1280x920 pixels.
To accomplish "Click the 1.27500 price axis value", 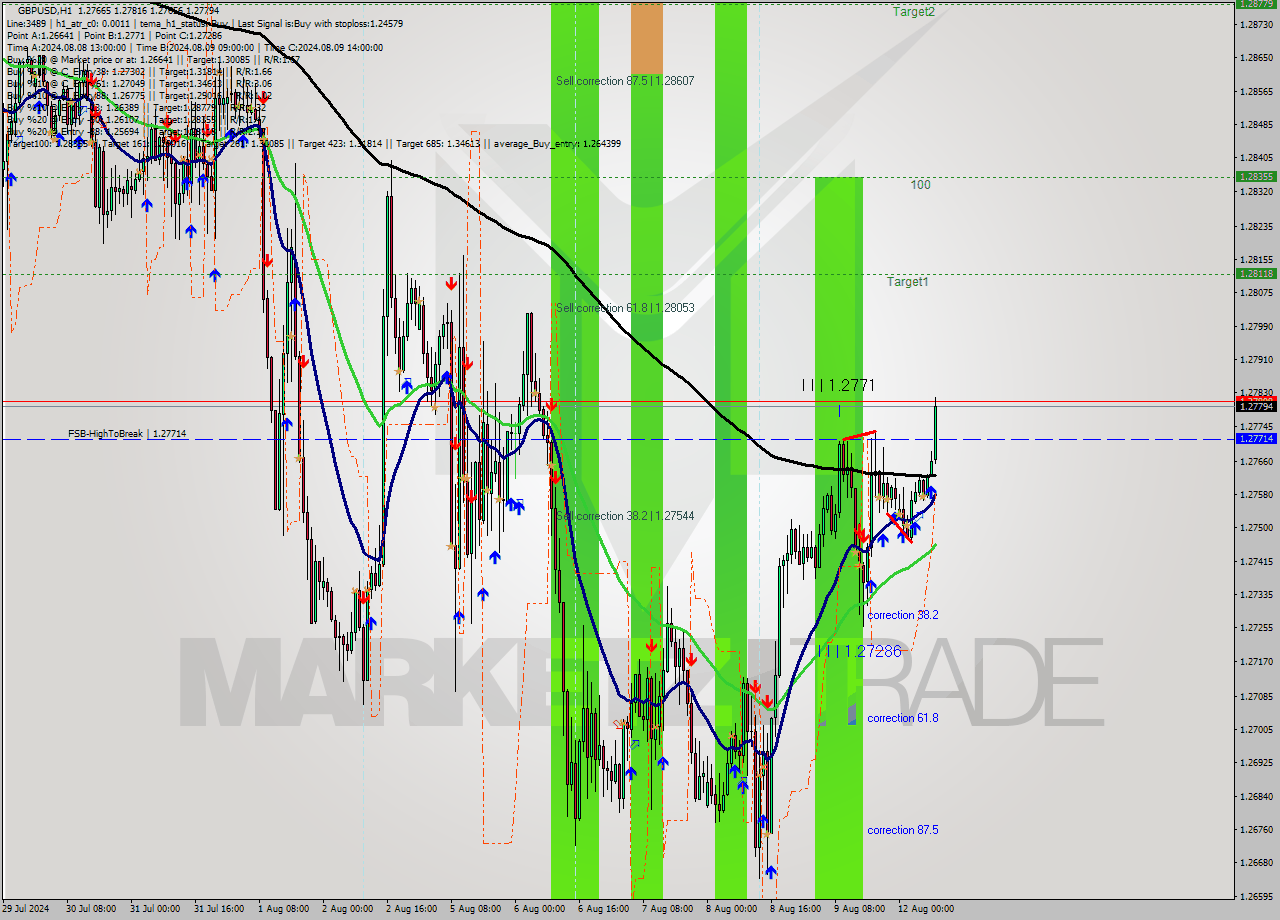I will point(1255,528).
